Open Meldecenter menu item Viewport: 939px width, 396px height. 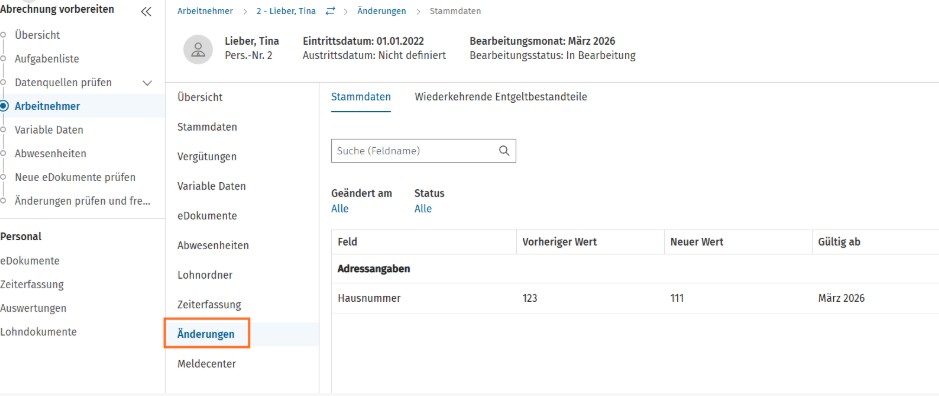coord(207,364)
